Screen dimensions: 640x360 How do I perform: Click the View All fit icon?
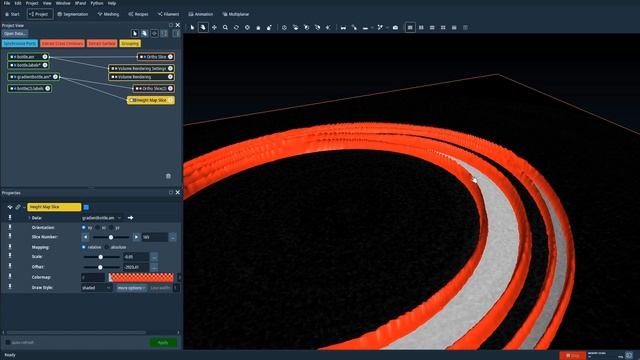click(328, 27)
